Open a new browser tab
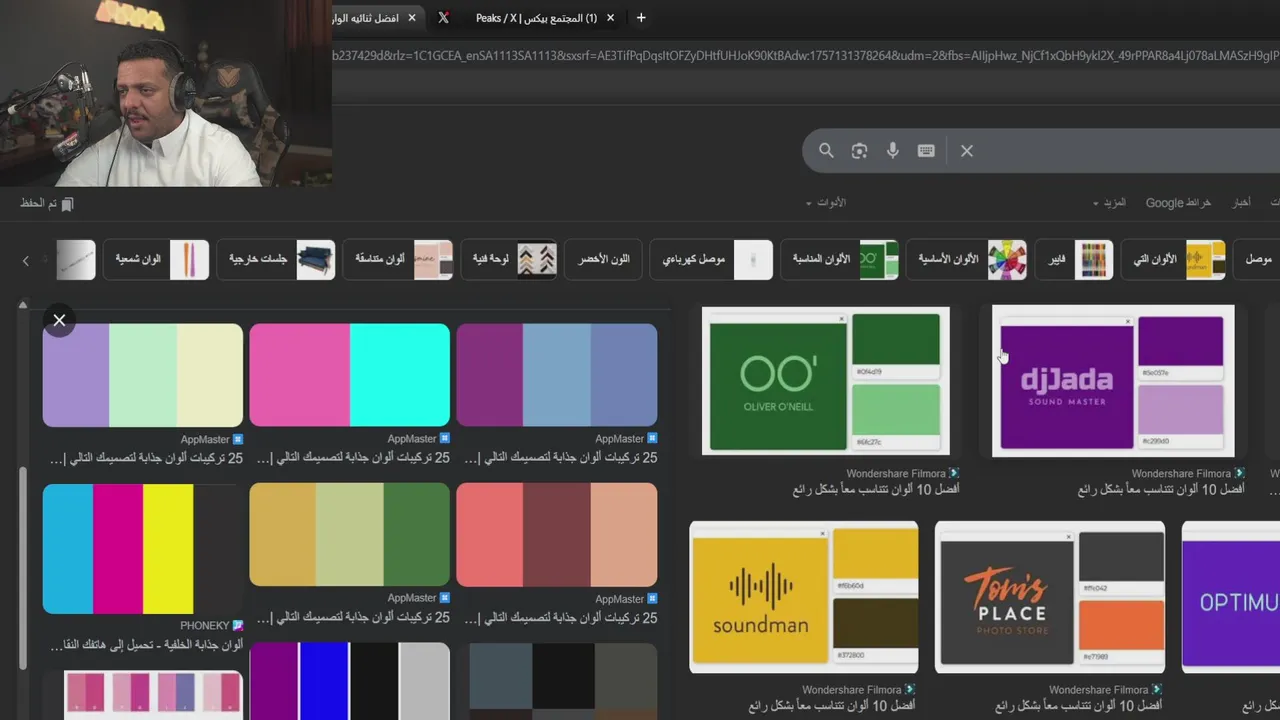Viewport: 1280px width, 720px height. pyautogui.click(x=641, y=18)
